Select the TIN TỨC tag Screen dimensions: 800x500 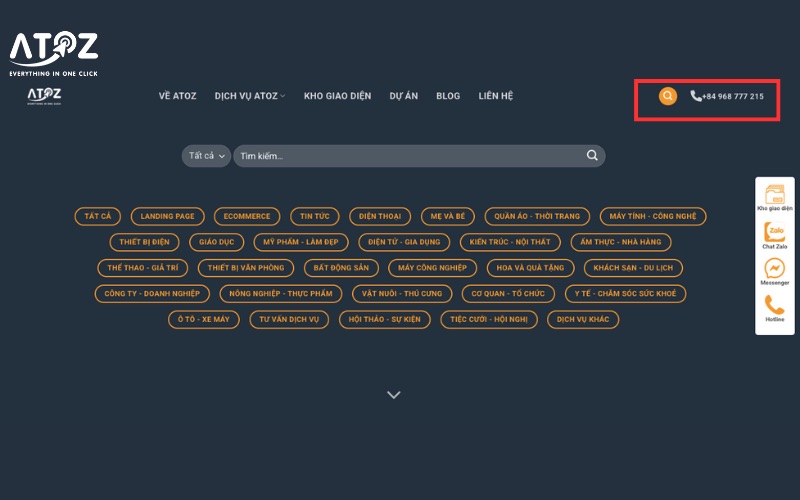[314, 216]
